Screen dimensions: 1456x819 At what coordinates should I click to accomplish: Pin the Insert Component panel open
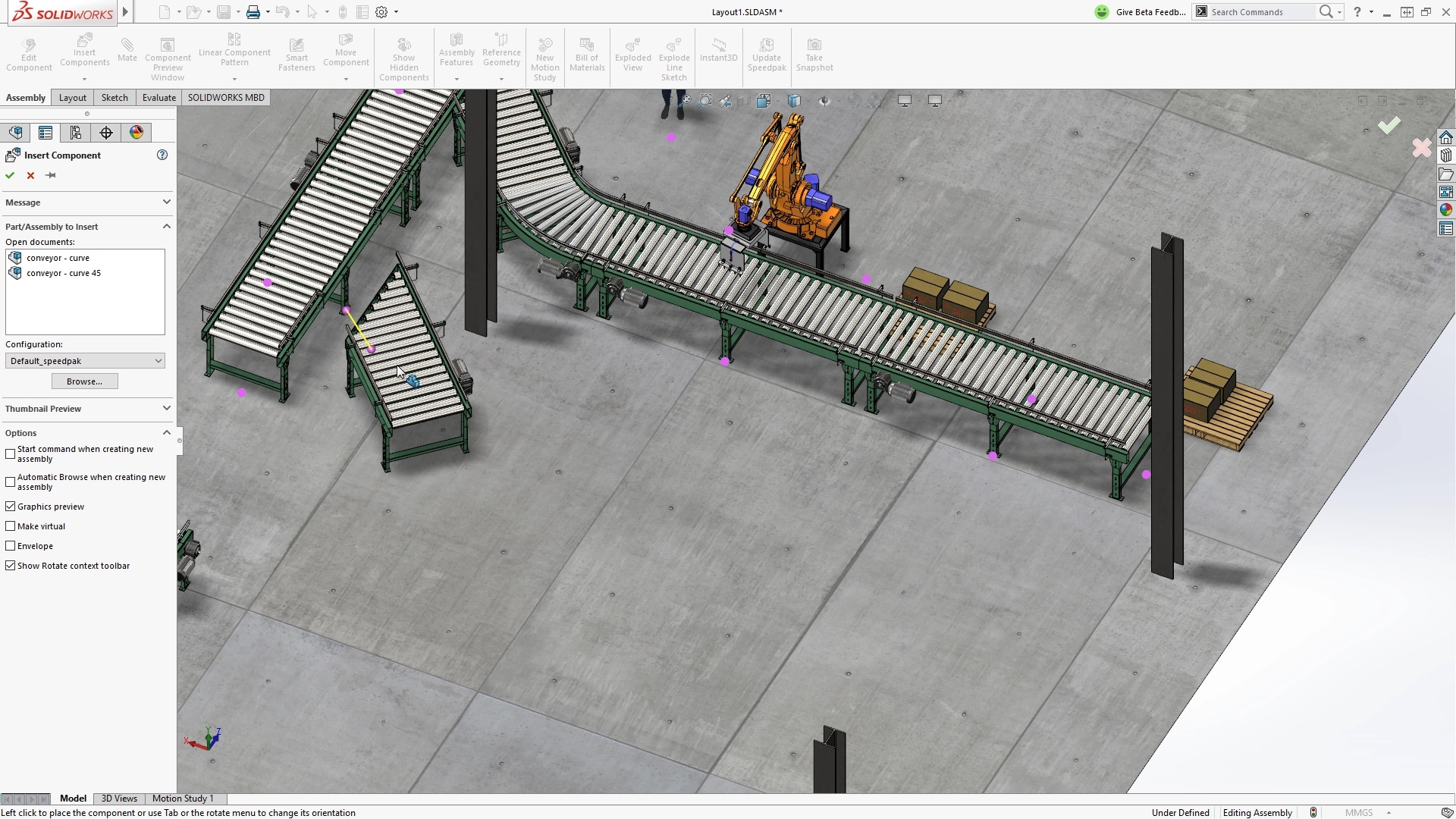pyautogui.click(x=51, y=175)
